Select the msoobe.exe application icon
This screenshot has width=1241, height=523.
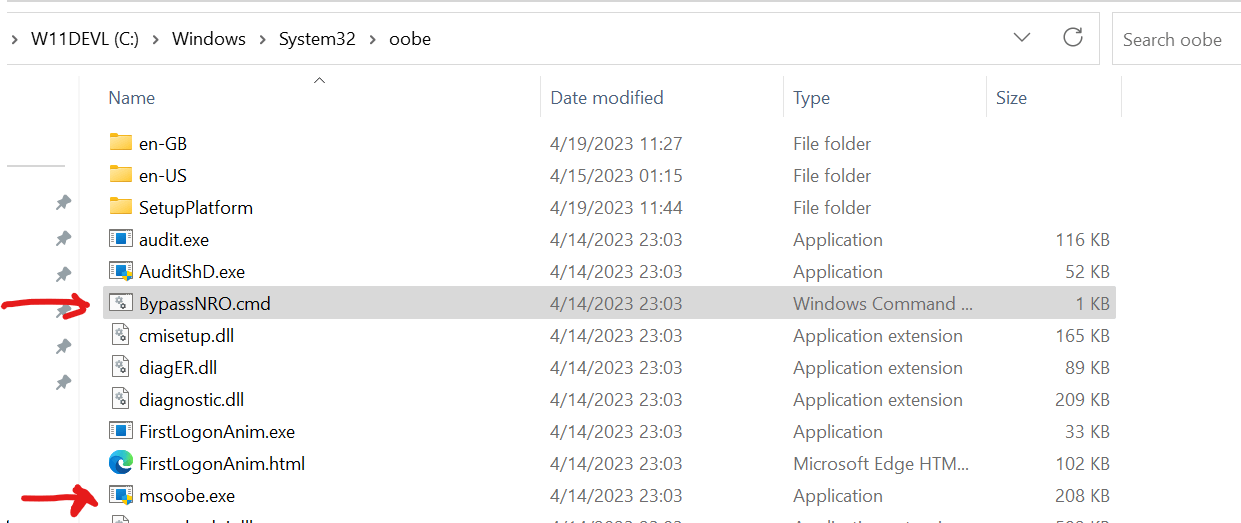coord(121,495)
